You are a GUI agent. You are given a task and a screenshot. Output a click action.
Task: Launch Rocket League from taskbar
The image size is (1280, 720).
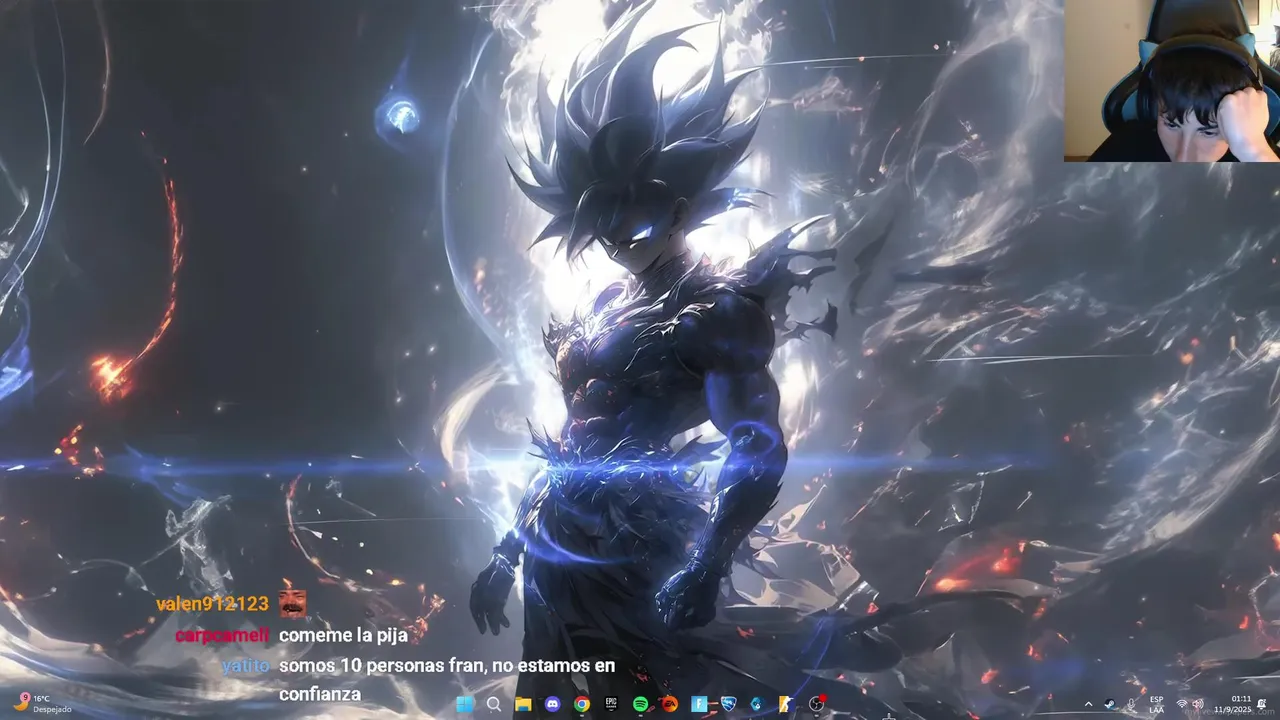(728, 704)
